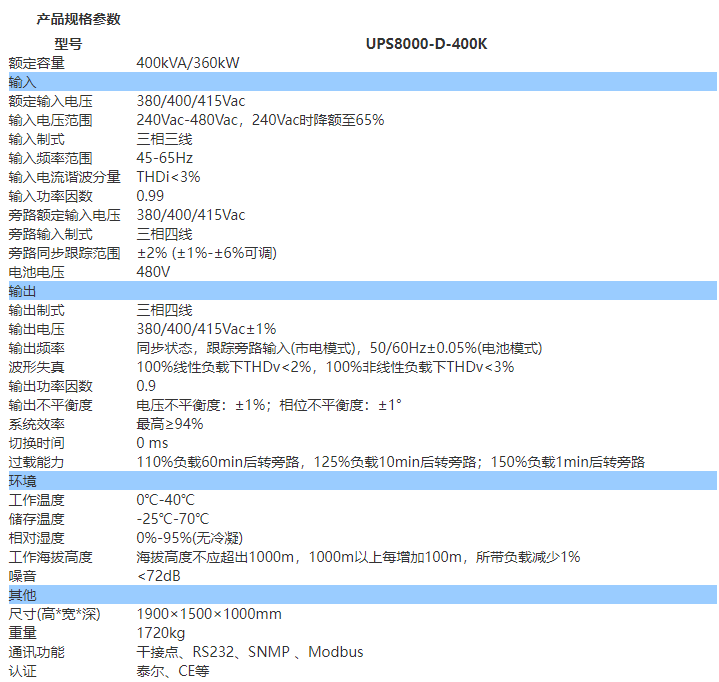This screenshot has width=719, height=682.
Task: Click the 400kVA/360kW rated capacity value
Action: 187,63
